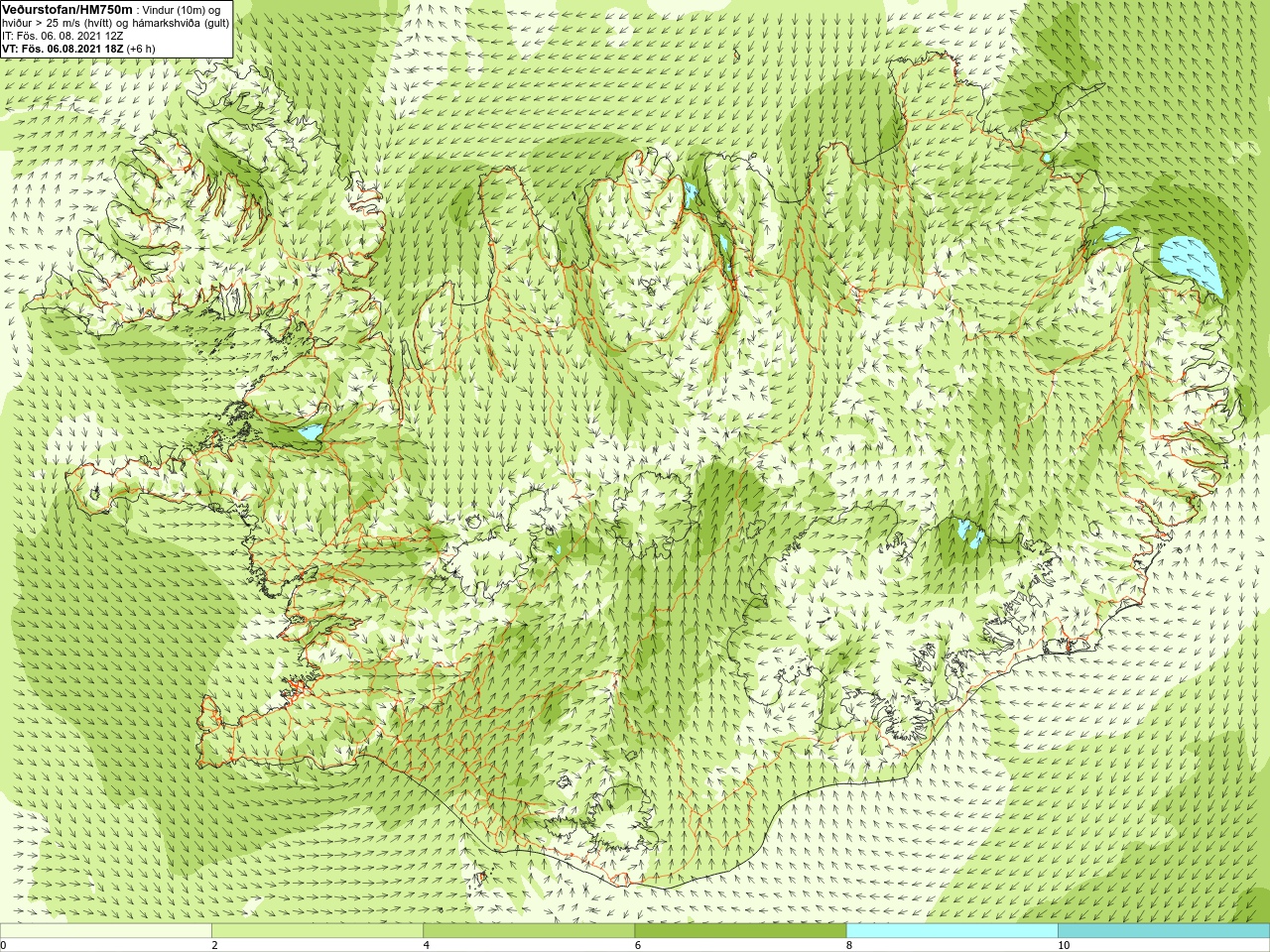Click the '6' tick label on scale
The image size is (1270, 952).
pyautogui.click(x=638, y=945)
